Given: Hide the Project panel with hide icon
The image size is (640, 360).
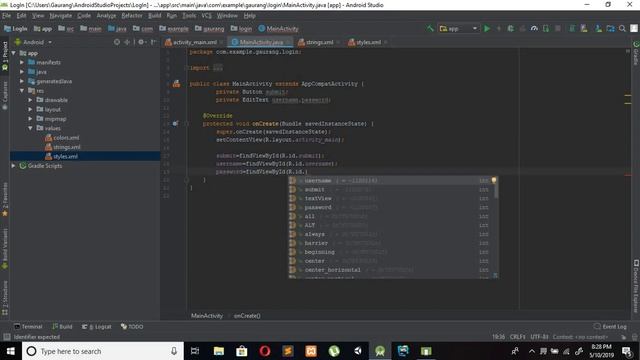Looking at the screenshot, I should tap(153, 42).
